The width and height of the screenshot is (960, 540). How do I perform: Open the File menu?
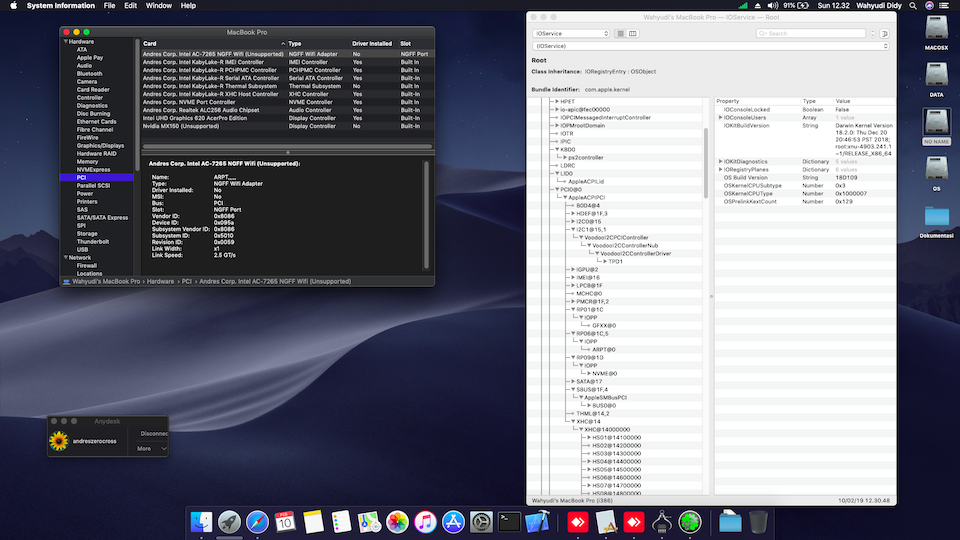[x=108, y=5]
